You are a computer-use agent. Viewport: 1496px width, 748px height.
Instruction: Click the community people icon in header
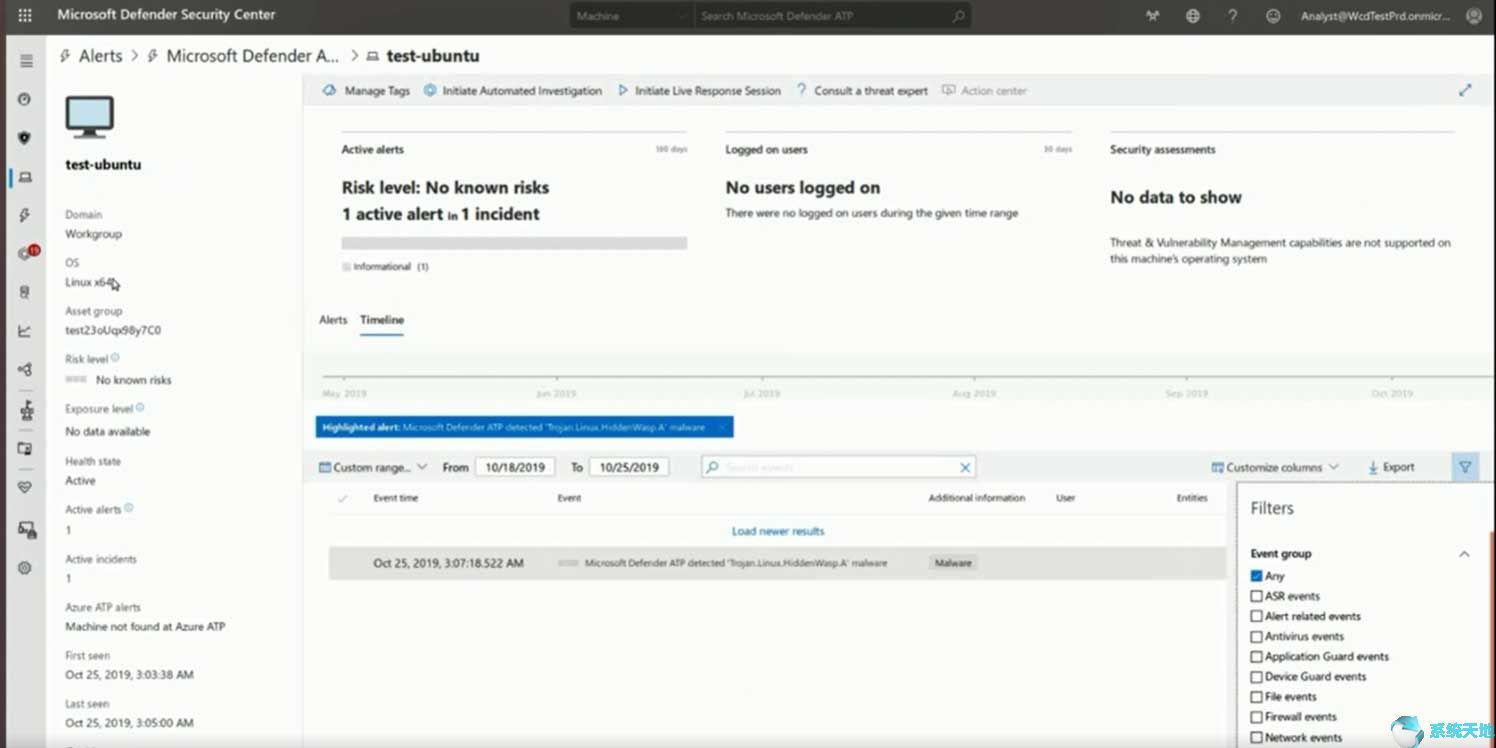pyautogui.click(x=1152, y=16)
